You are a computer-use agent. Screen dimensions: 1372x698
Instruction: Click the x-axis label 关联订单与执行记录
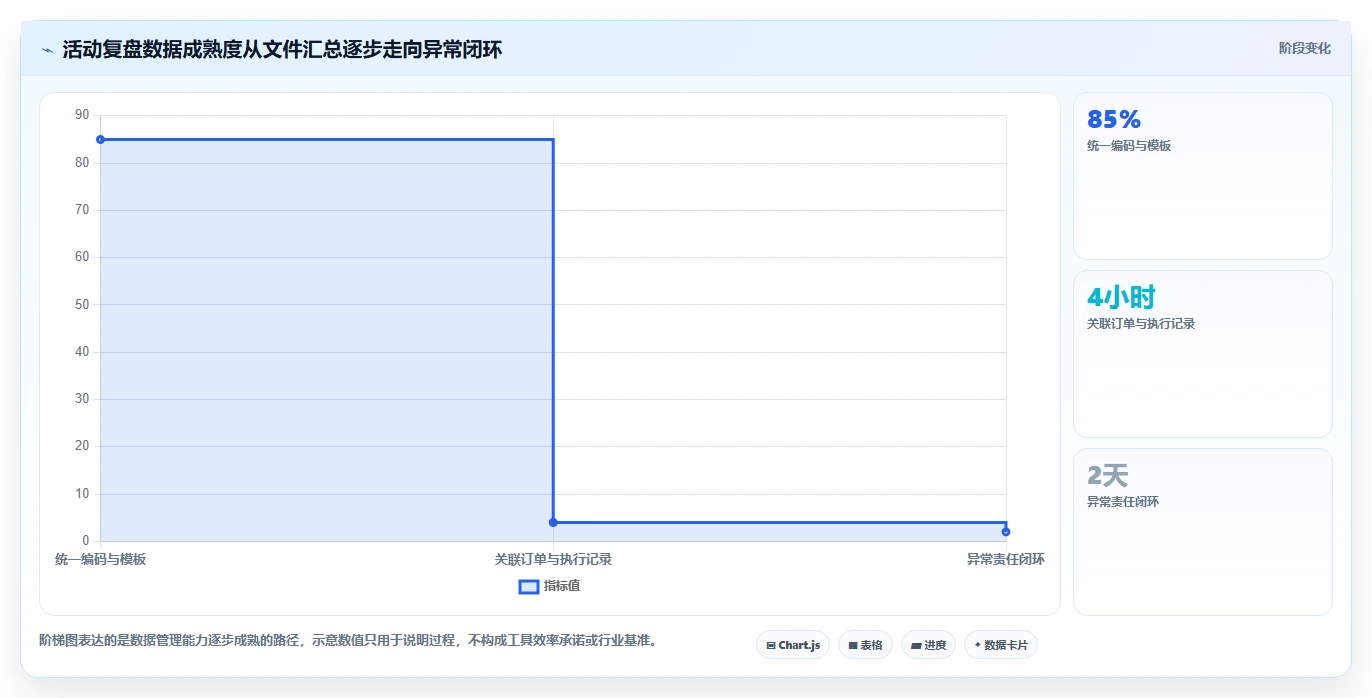click(x=553, y=559)
